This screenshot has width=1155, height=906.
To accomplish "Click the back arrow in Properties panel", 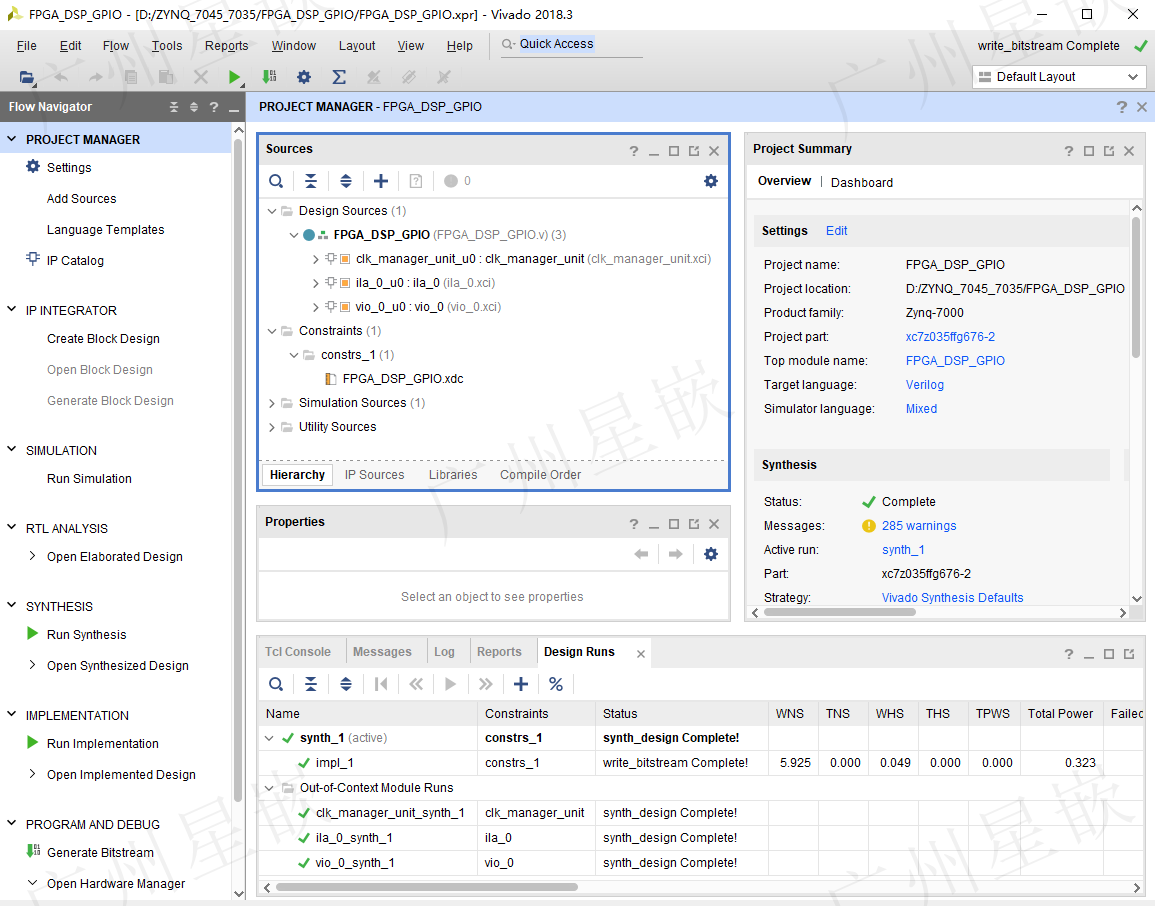I will tap(641, 554).
